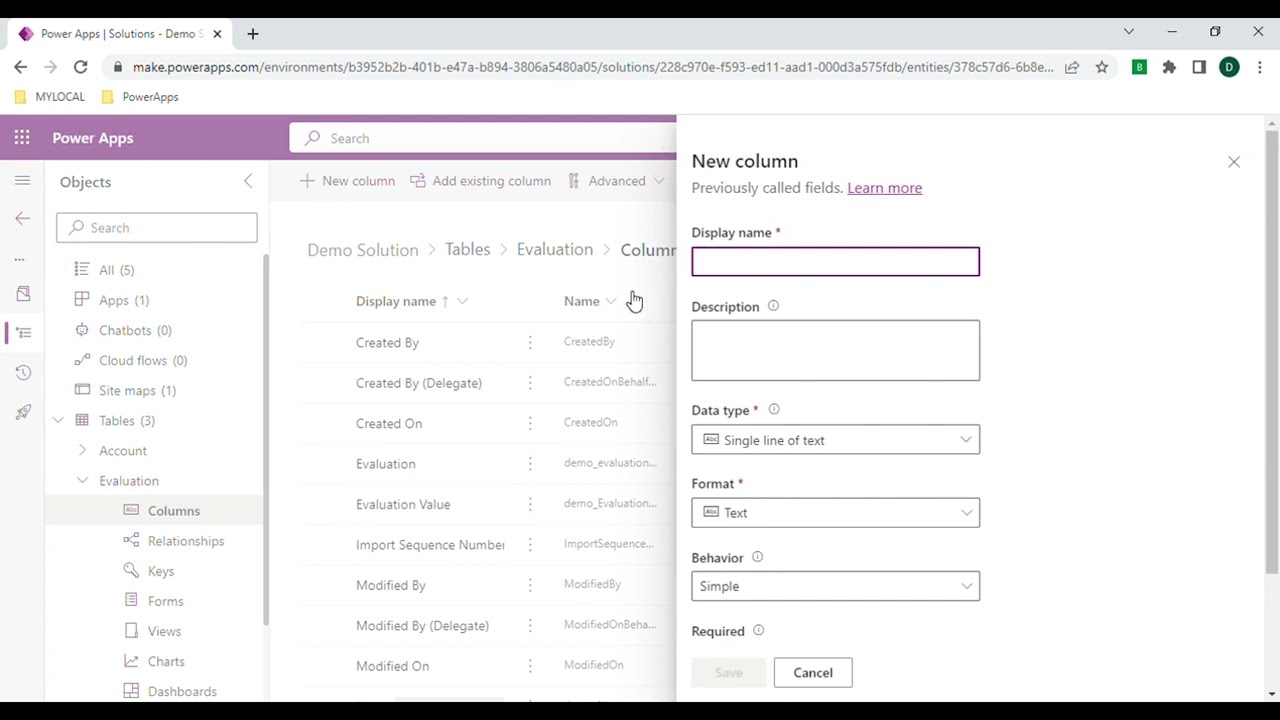The width and height of the screenshot is (1280, 720).
Task: Open Charts under Evaluation
Action: 166,661
